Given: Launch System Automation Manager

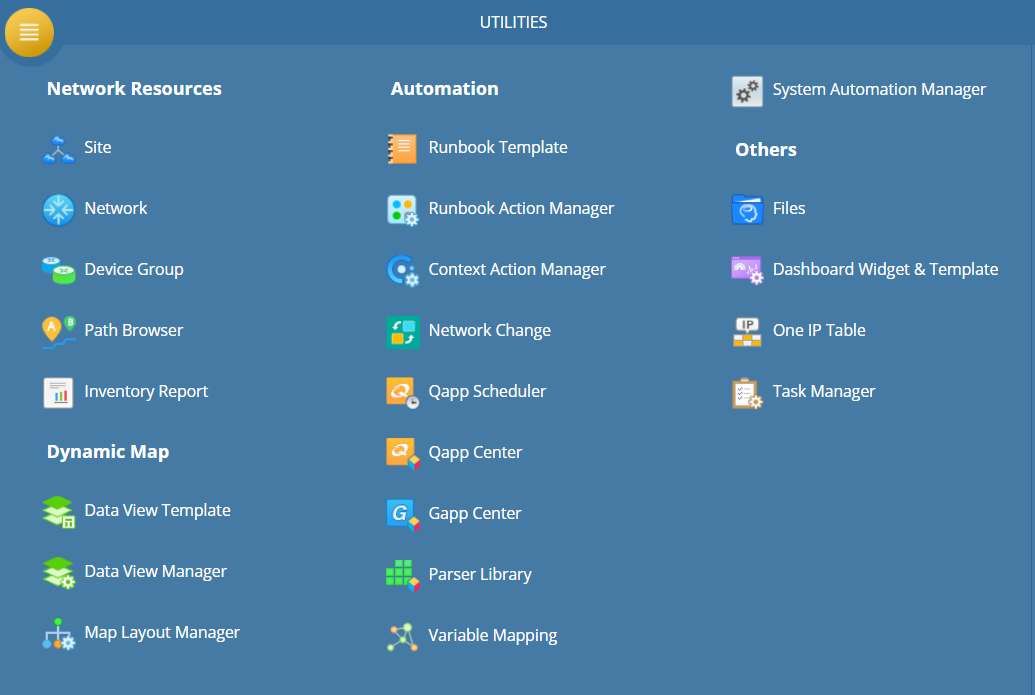Looking at the screenshot, I should (878, 90).
